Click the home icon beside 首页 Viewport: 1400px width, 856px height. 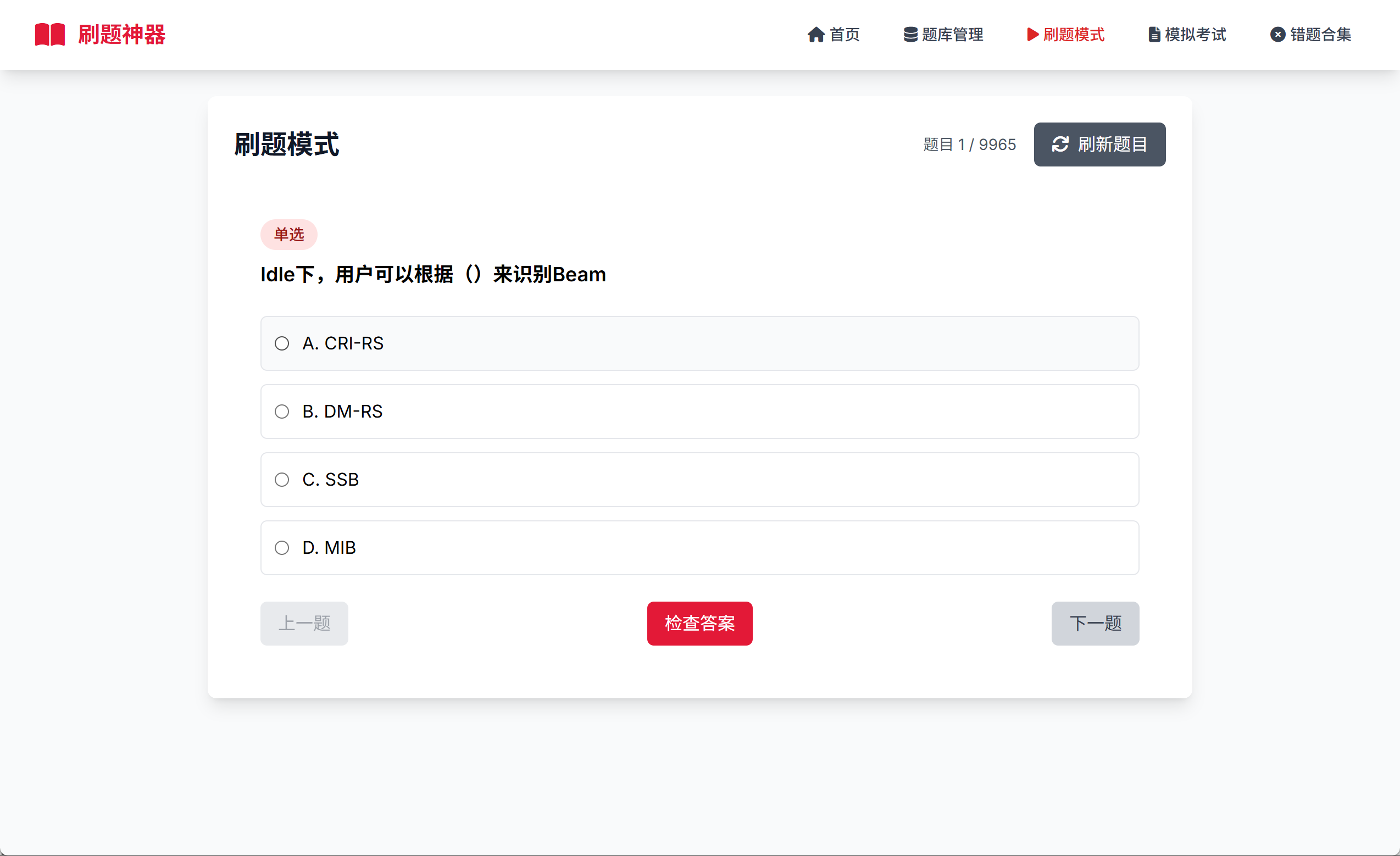pyautogui.click(x=816, y=35)
